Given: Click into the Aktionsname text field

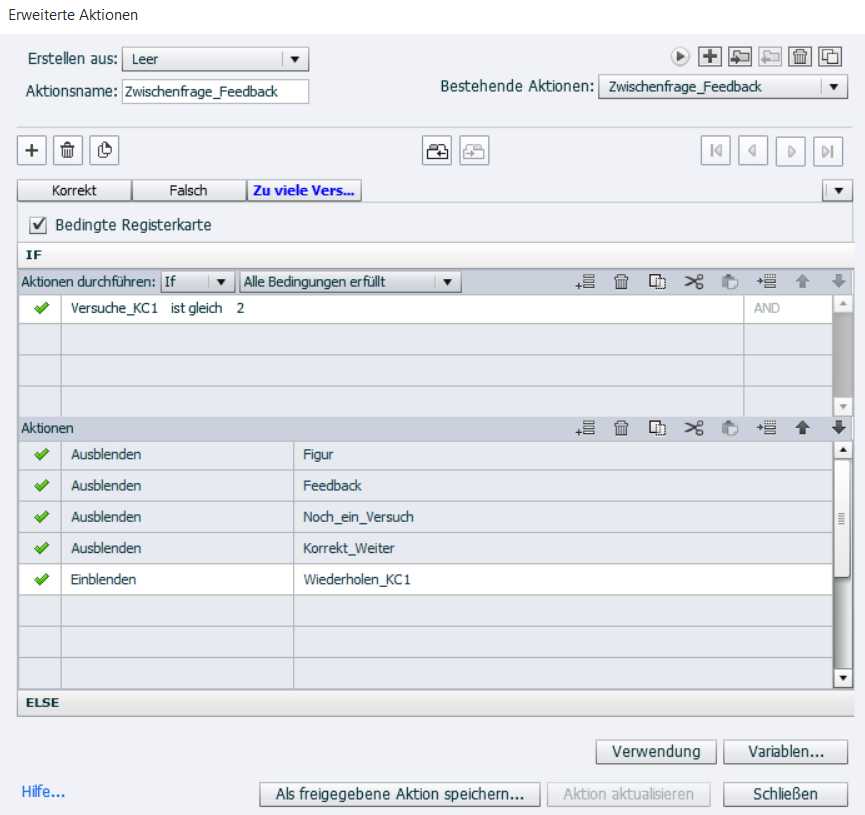Looking at the screenshot, I should coord(215,92).
